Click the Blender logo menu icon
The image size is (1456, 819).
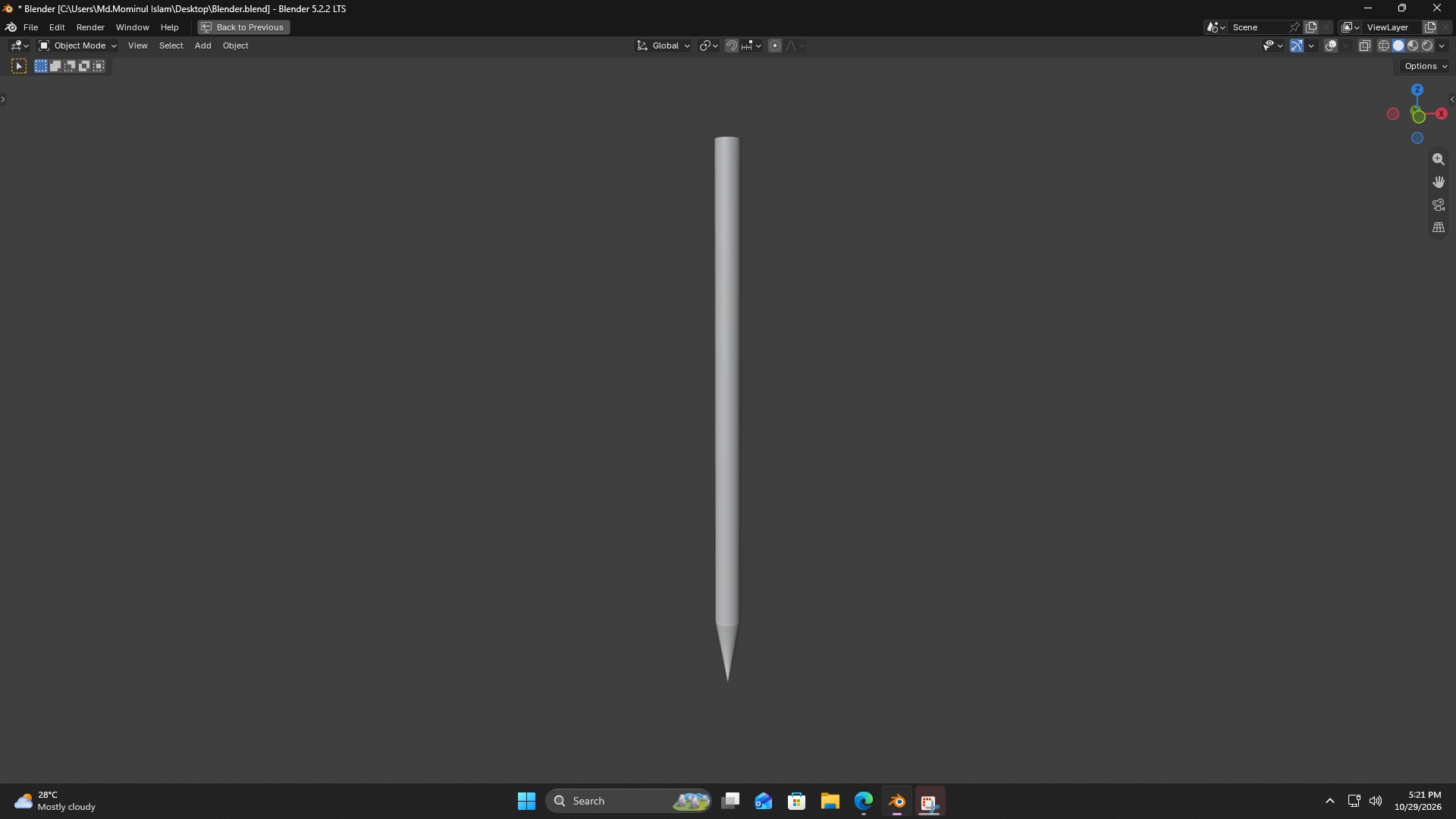(x=11, y=27)
